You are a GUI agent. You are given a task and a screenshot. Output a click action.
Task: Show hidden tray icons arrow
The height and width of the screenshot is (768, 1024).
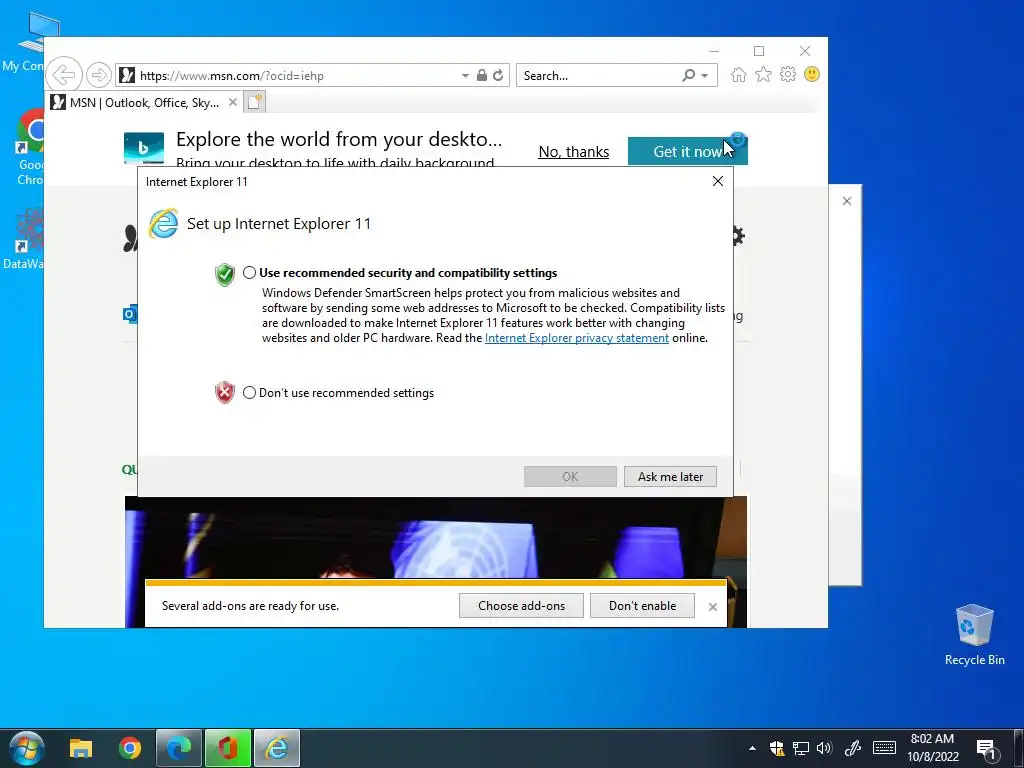752,748
